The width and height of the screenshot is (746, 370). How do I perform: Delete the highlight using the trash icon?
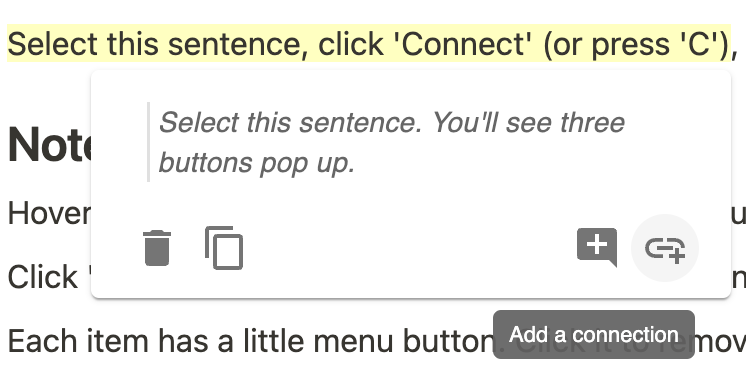pyautogui.click(x=157, y=248)
